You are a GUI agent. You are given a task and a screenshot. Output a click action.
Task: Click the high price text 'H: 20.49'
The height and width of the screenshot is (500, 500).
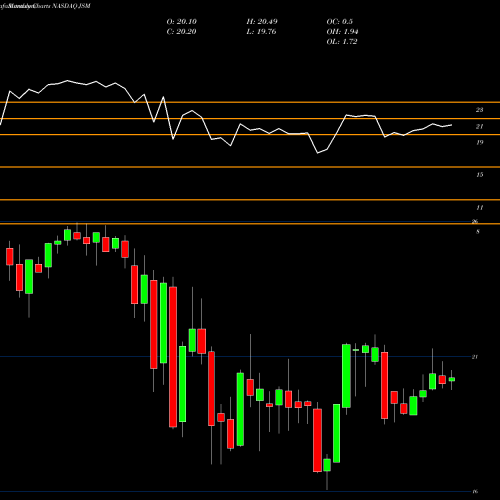tap(262, 22)
